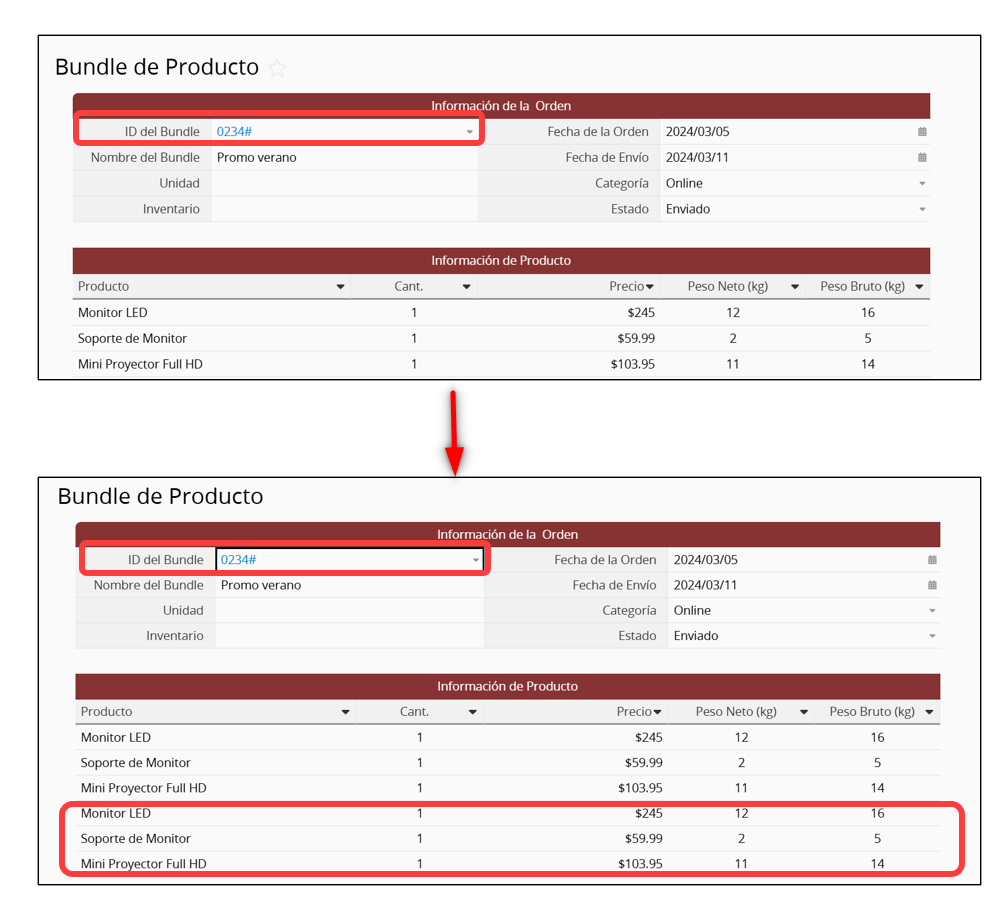This screenshot has width=1006, height=903.
Task: Click the 0234# bundle link in lower form
Action: pos(238,560)
